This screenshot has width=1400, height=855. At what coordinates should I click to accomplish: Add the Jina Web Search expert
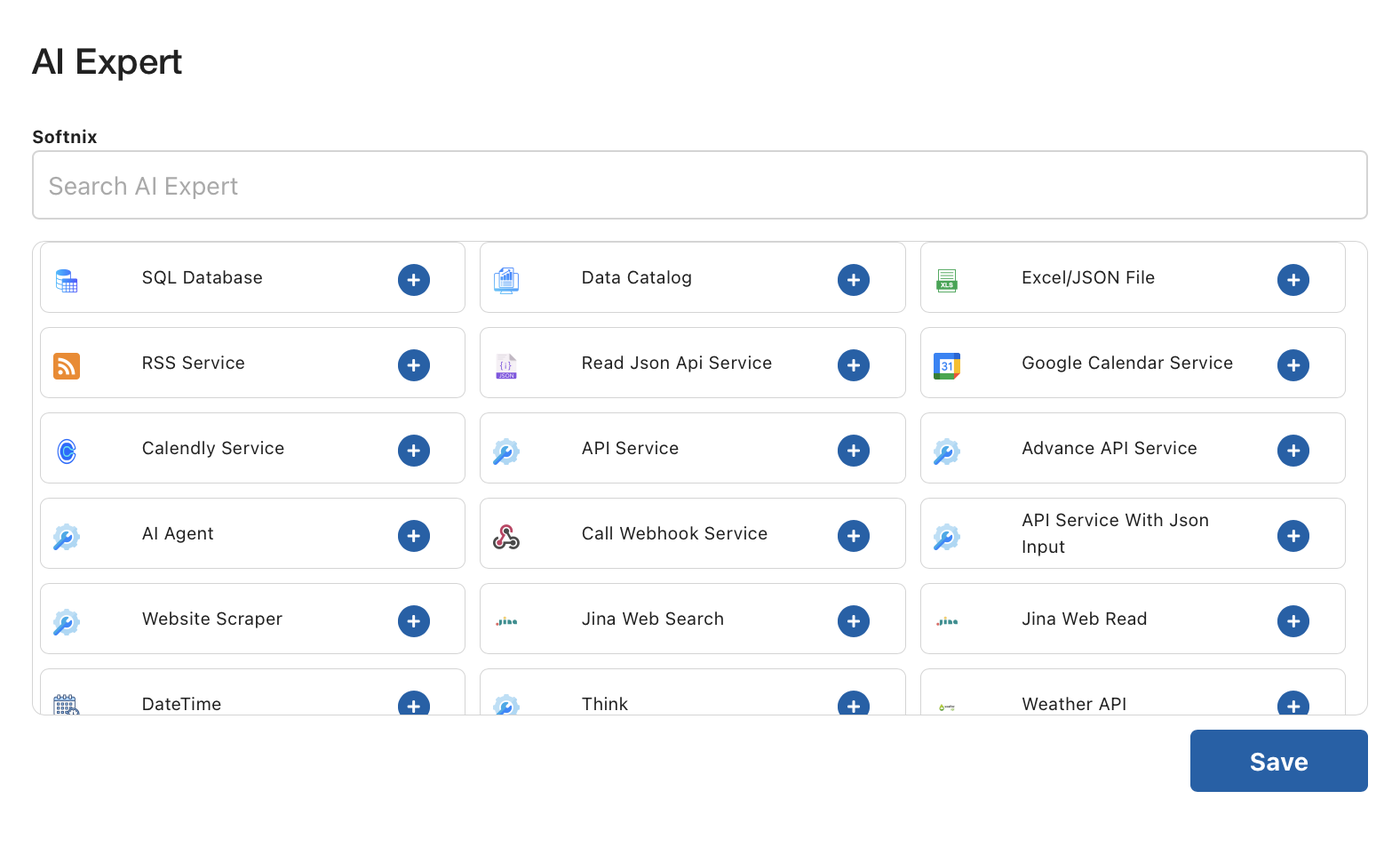(x=853, y=621)
